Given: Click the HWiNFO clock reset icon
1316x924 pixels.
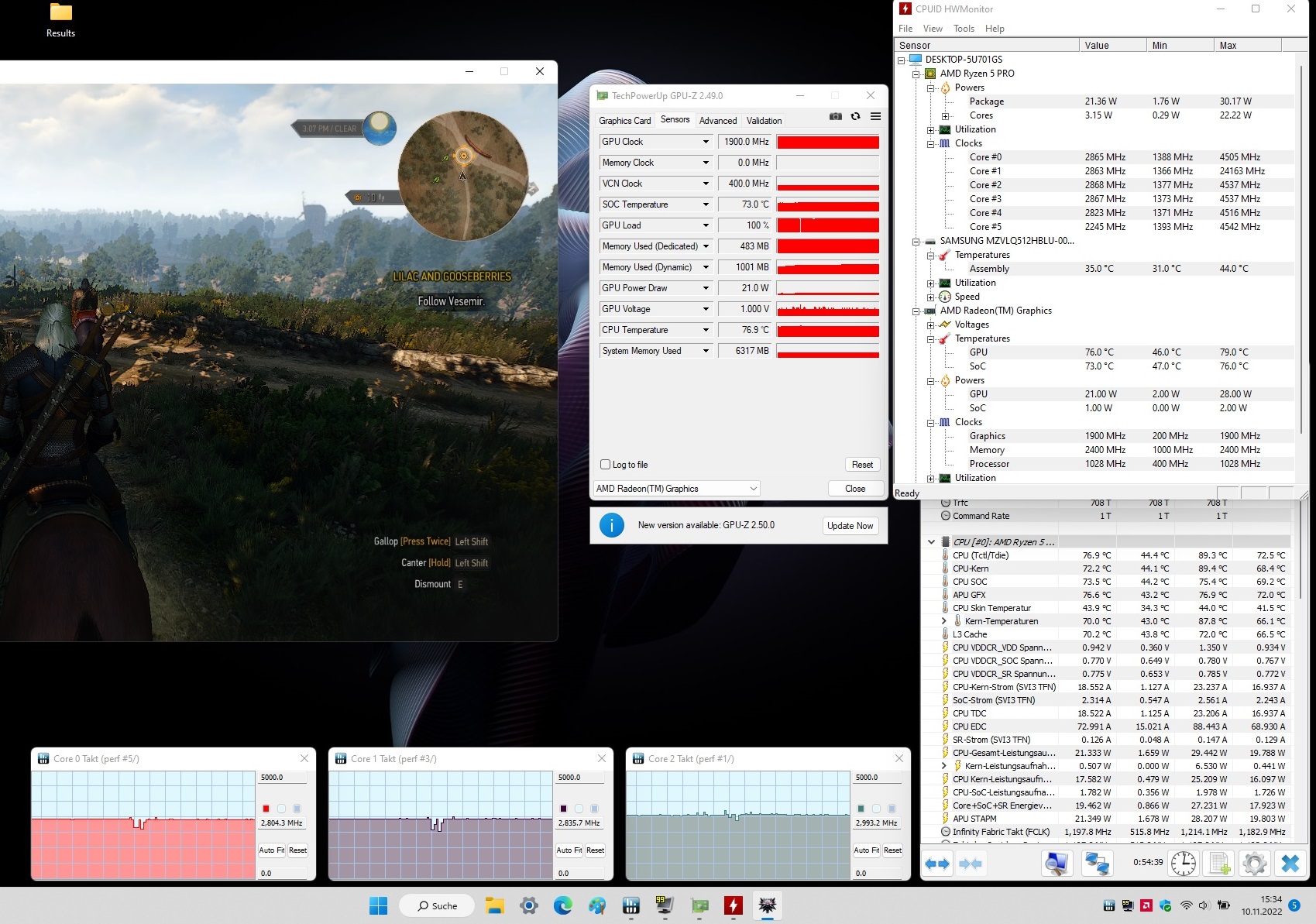Looking at the screenshot, I should click(1183, 863).
